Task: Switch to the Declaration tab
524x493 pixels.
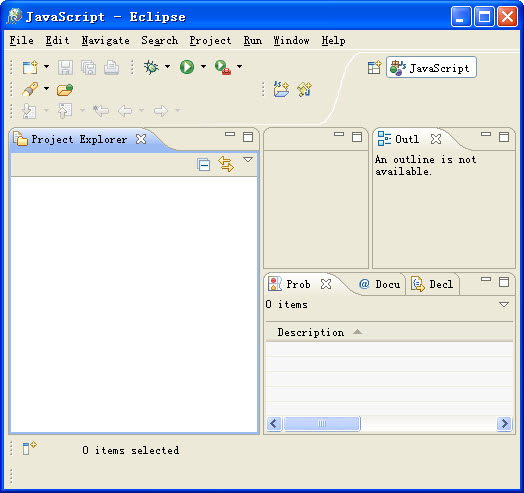Action: tap(432, 284)
